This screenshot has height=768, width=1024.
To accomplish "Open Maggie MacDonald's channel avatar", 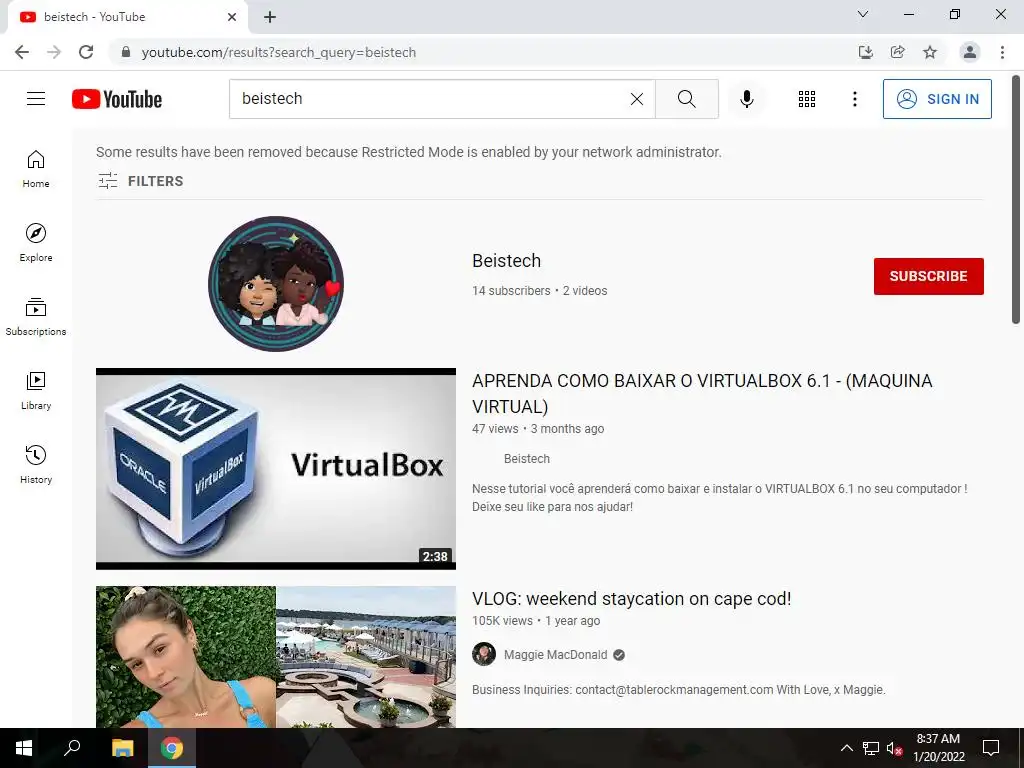I will [484, 654].
